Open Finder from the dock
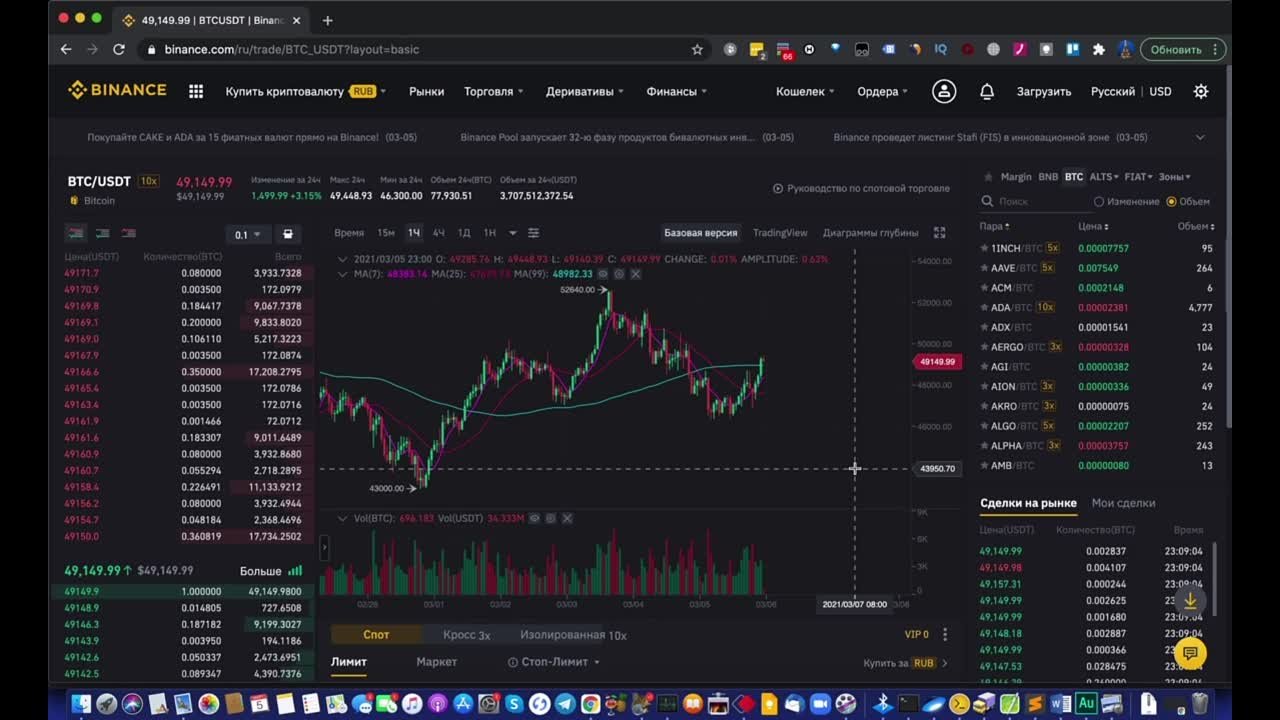The width and height of the screenshot is (1280, 720). pyautogui.click(x=80, y=704)
